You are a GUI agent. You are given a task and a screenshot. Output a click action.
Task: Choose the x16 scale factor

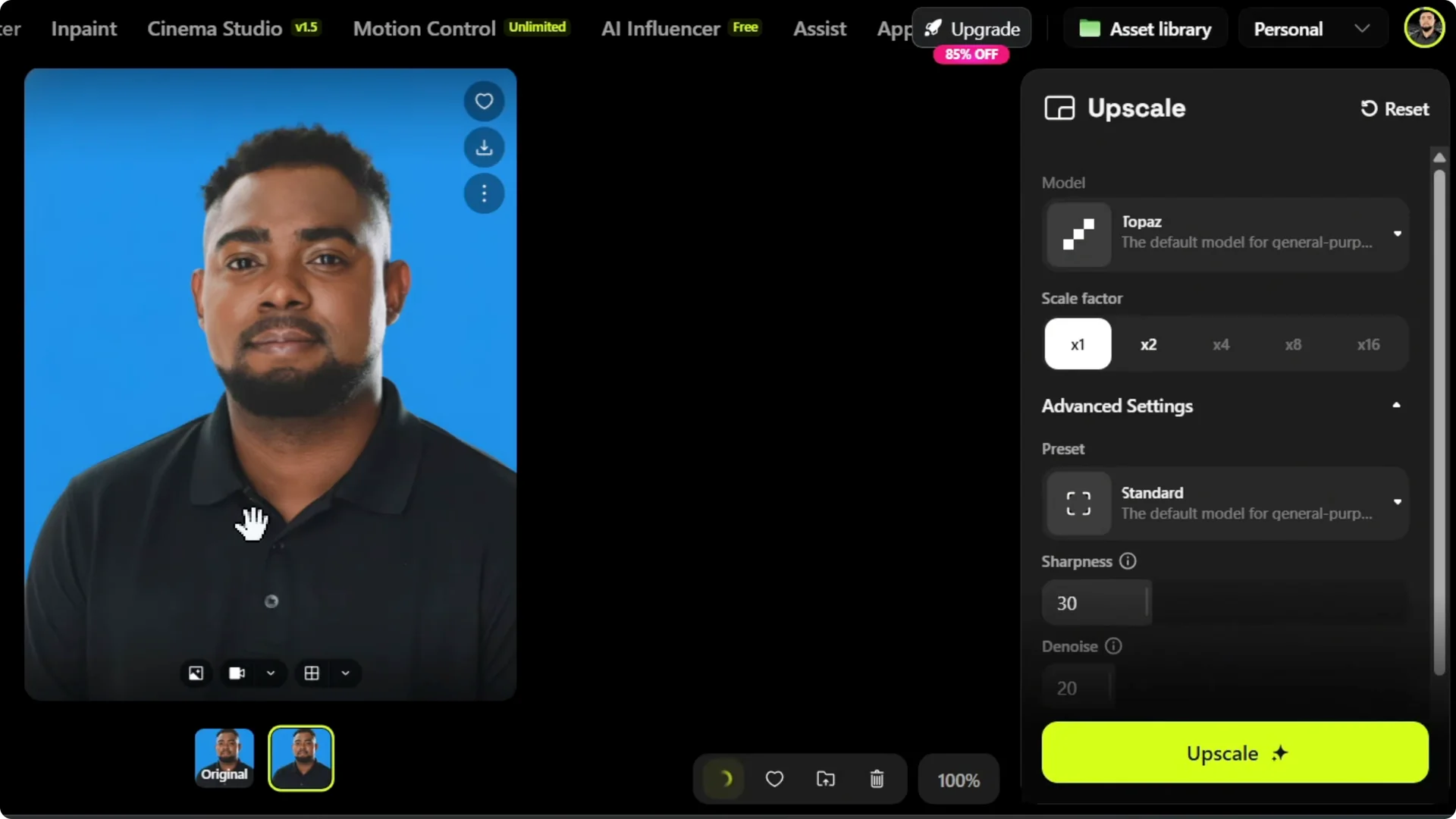tap(1369, 344)
